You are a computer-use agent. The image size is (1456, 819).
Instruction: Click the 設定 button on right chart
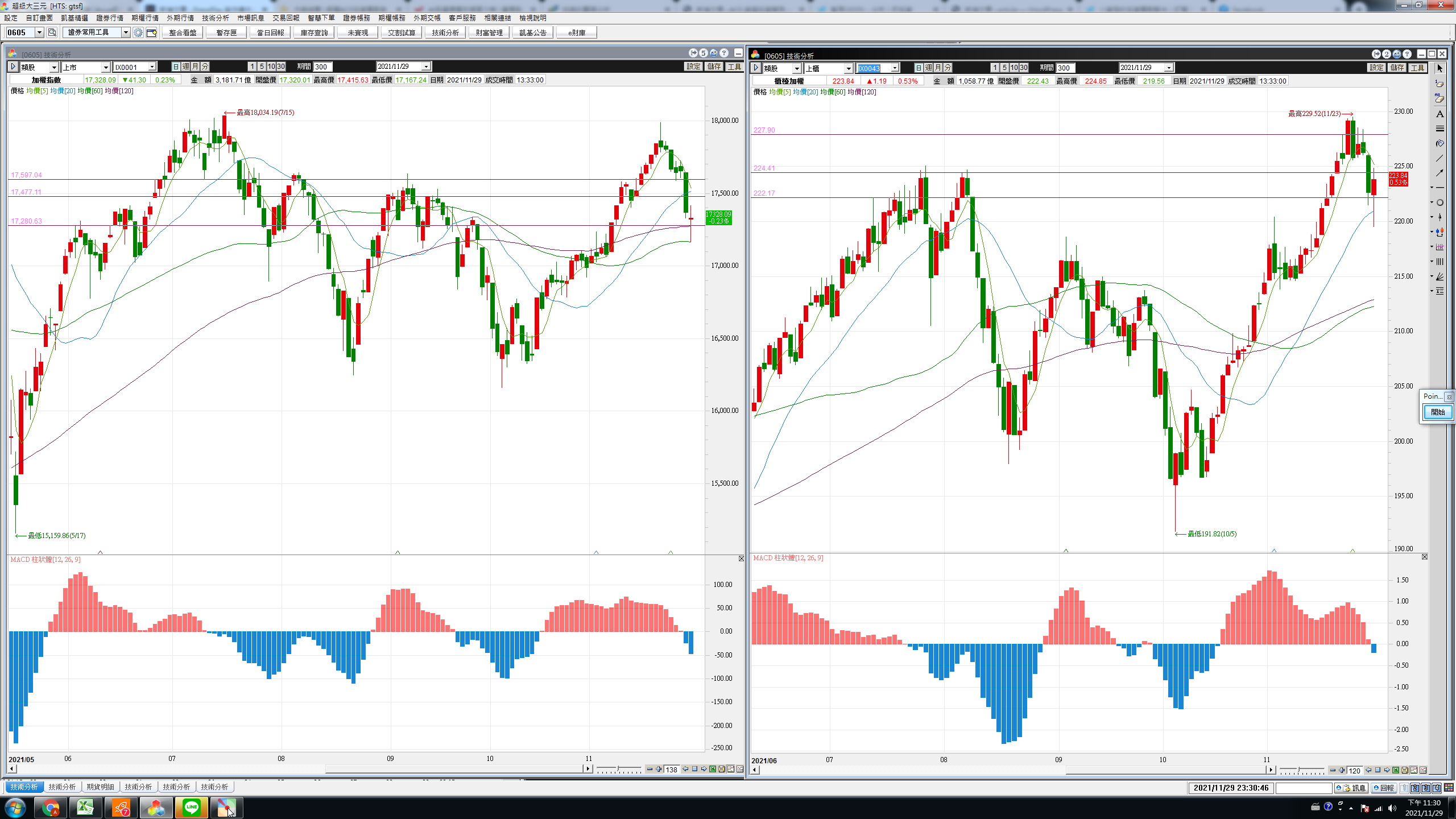(1376, 68)
